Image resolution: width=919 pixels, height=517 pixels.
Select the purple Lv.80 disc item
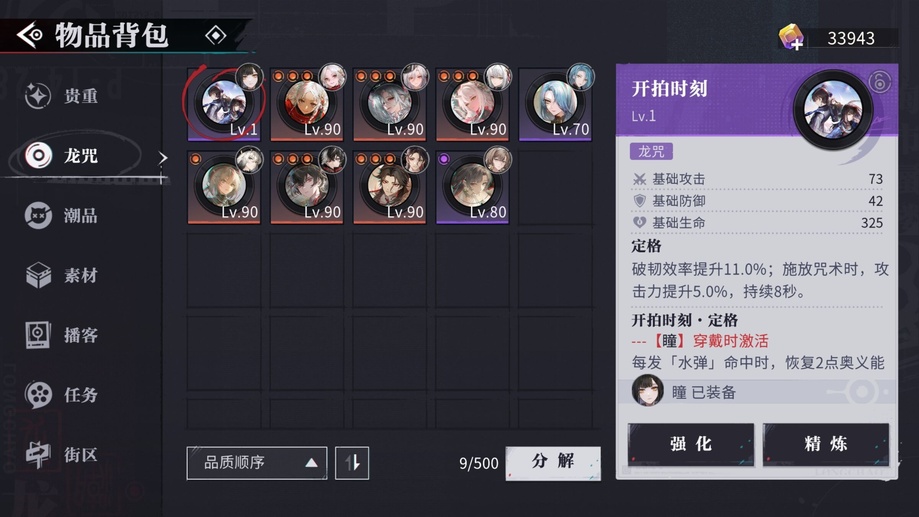click(472, 187)
